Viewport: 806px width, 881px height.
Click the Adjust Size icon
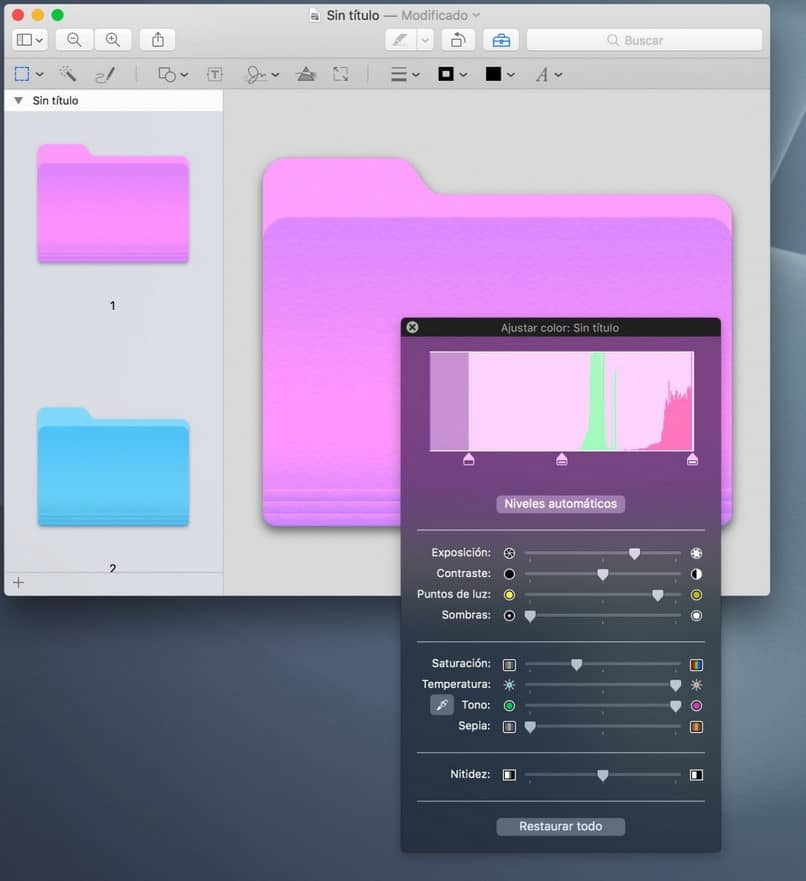click(x=341, y=74)
